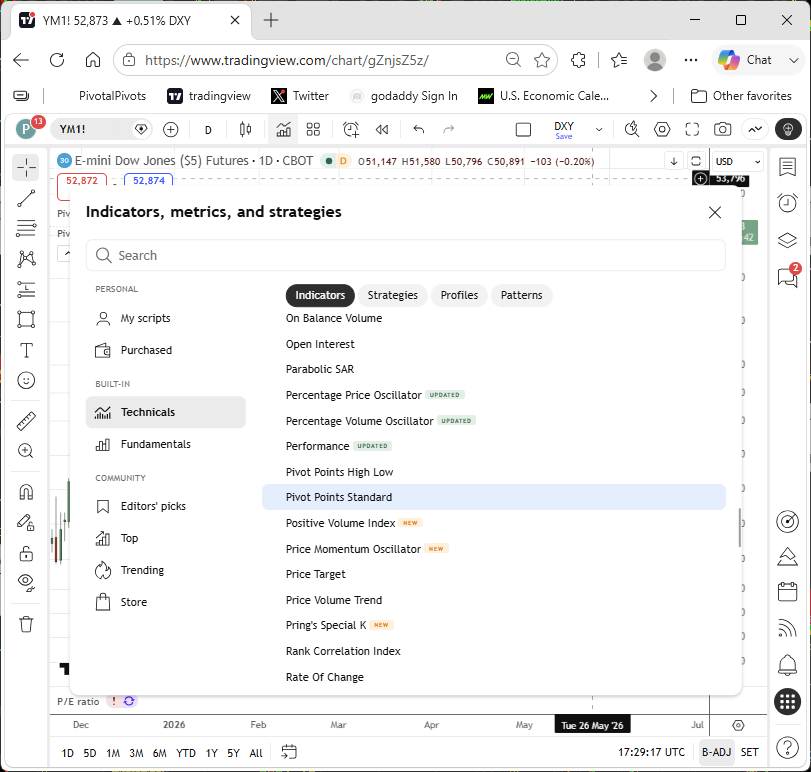Open the USD currency dropdown
The image size is (811, 772).
click(738, 162)
